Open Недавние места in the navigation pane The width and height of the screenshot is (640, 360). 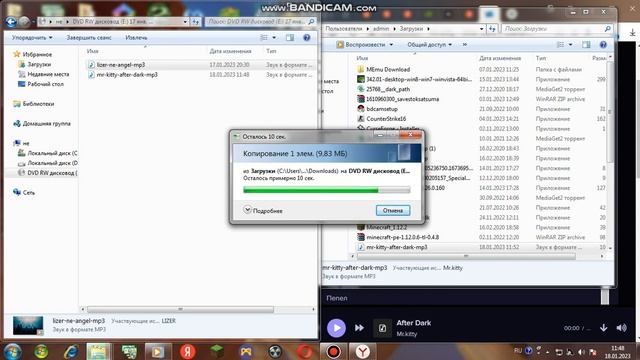(x=48, y=74)
